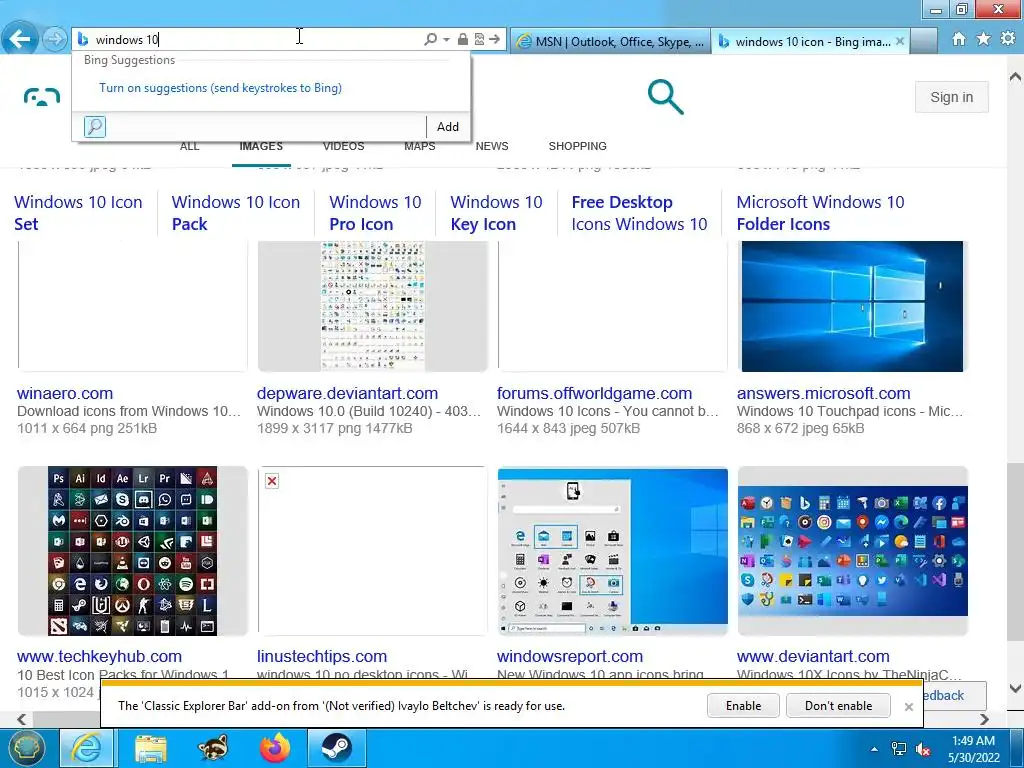1024x768 pixels.
Task: Switch to the MSN Outlook Office Skype tab
Action: (x=610, y=41)
